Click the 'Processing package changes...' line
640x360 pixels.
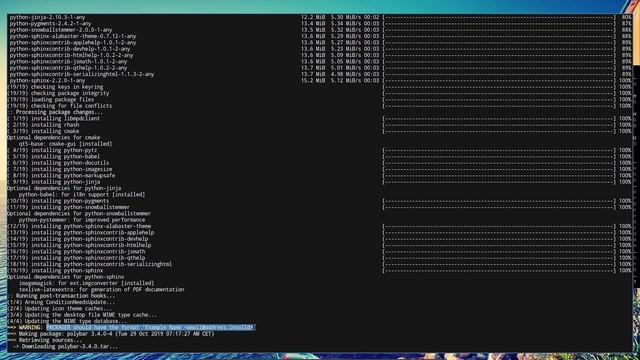click(55, 112)
